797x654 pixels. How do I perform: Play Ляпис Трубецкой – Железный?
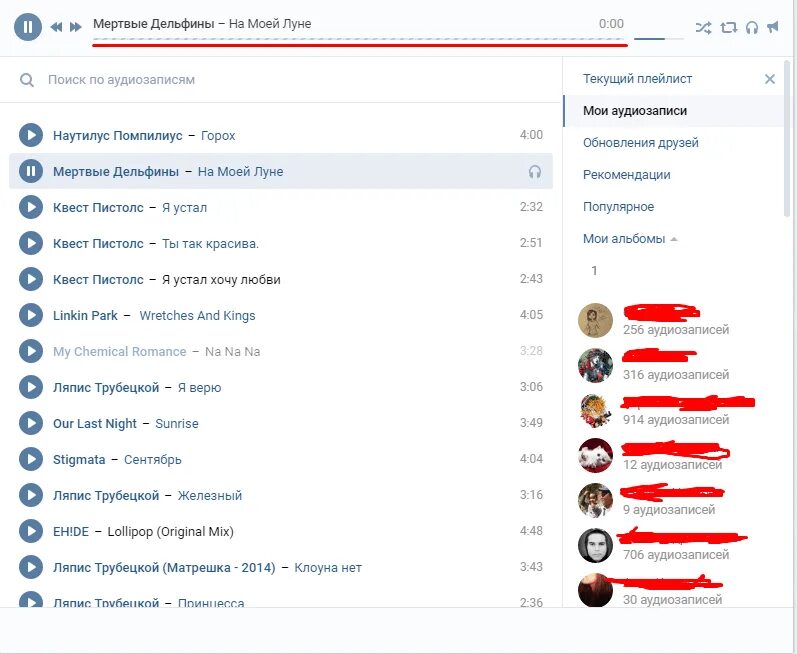click(x=31, y=495)
